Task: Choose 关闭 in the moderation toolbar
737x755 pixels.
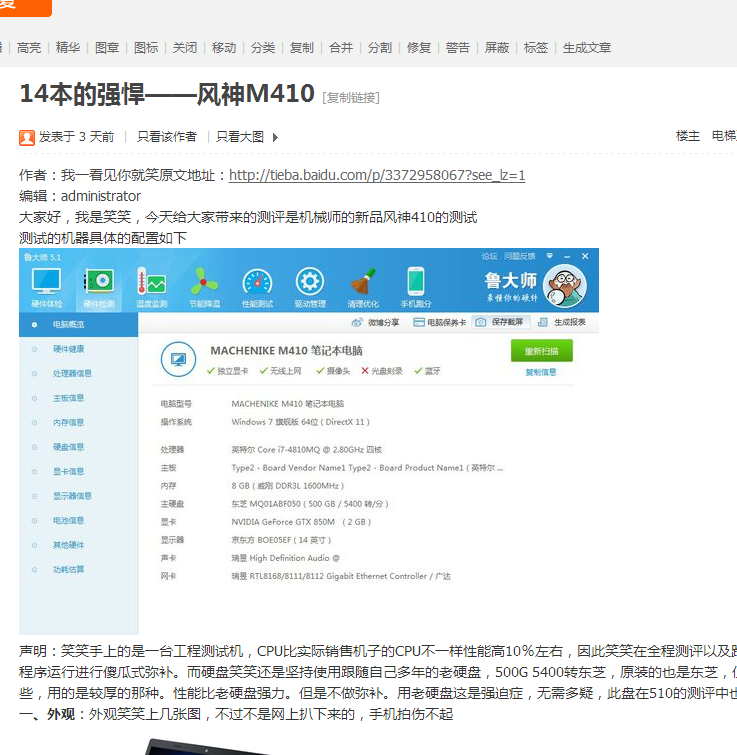Action: pos(185,48)
